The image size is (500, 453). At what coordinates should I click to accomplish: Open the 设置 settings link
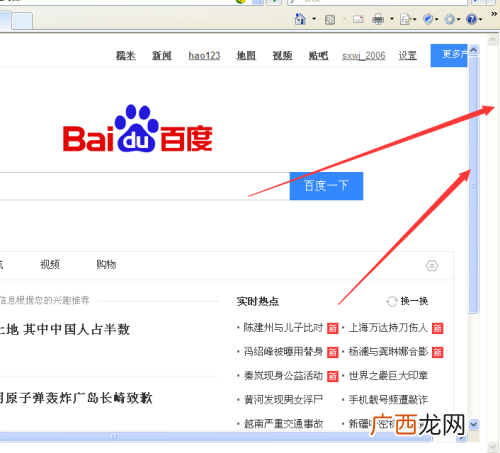[408, 55]
